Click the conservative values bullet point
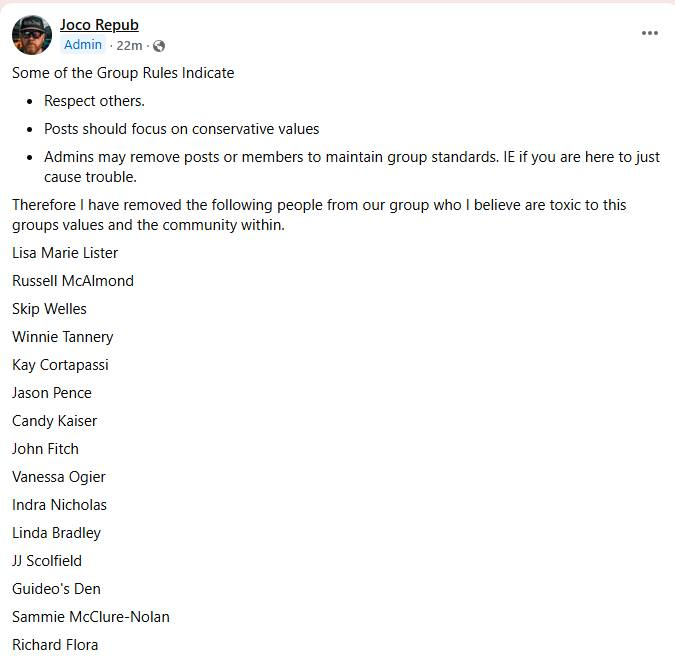Viewport: 675px width, 664px height. (181, 129)
